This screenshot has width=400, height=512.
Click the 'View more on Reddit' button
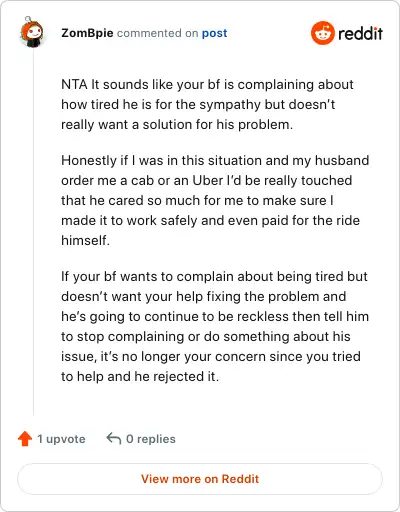tap(200, 479)
